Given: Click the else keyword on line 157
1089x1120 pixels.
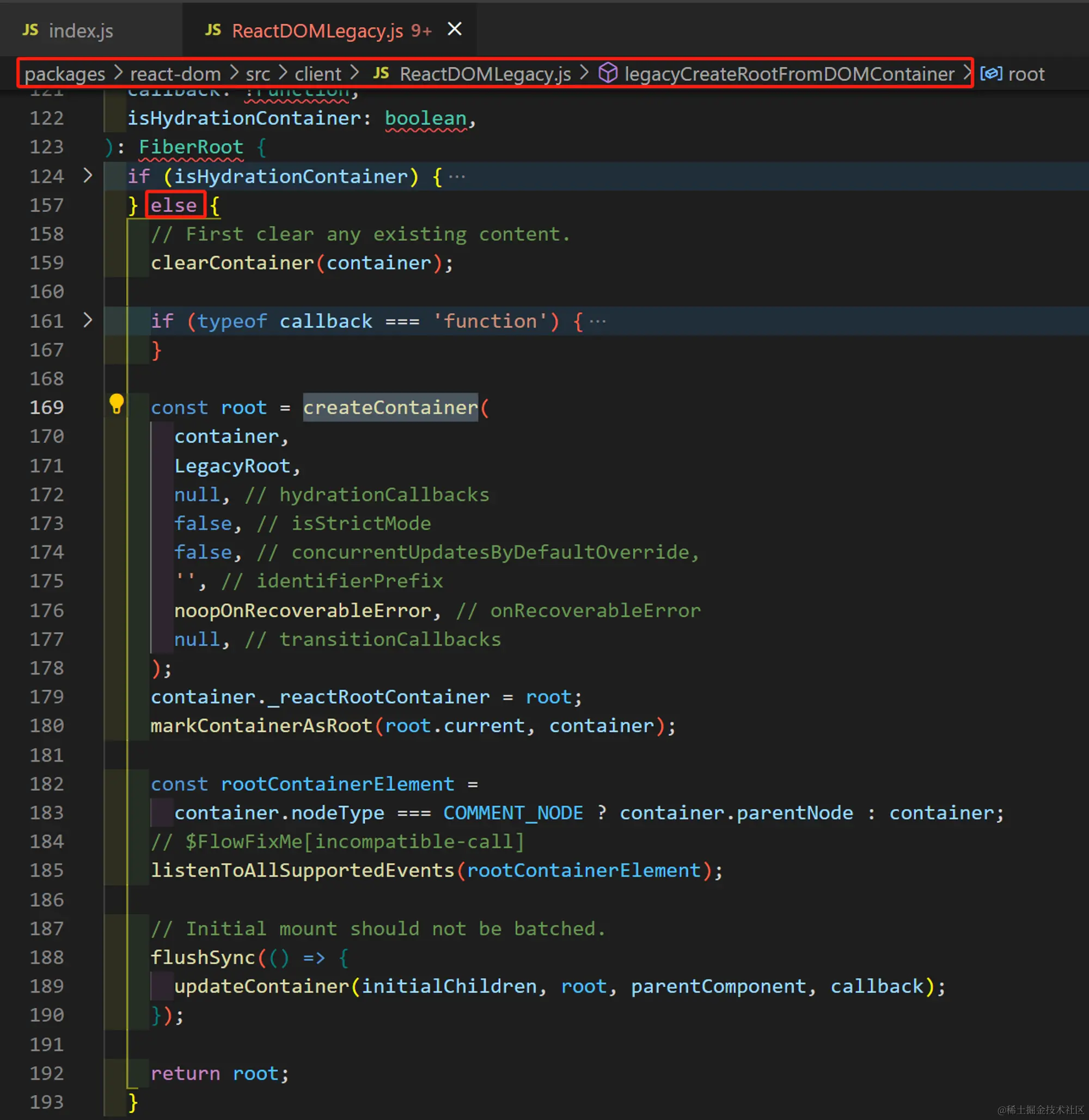Looking at the screenshot, I should pyautogui.click(x=174, y=205).
